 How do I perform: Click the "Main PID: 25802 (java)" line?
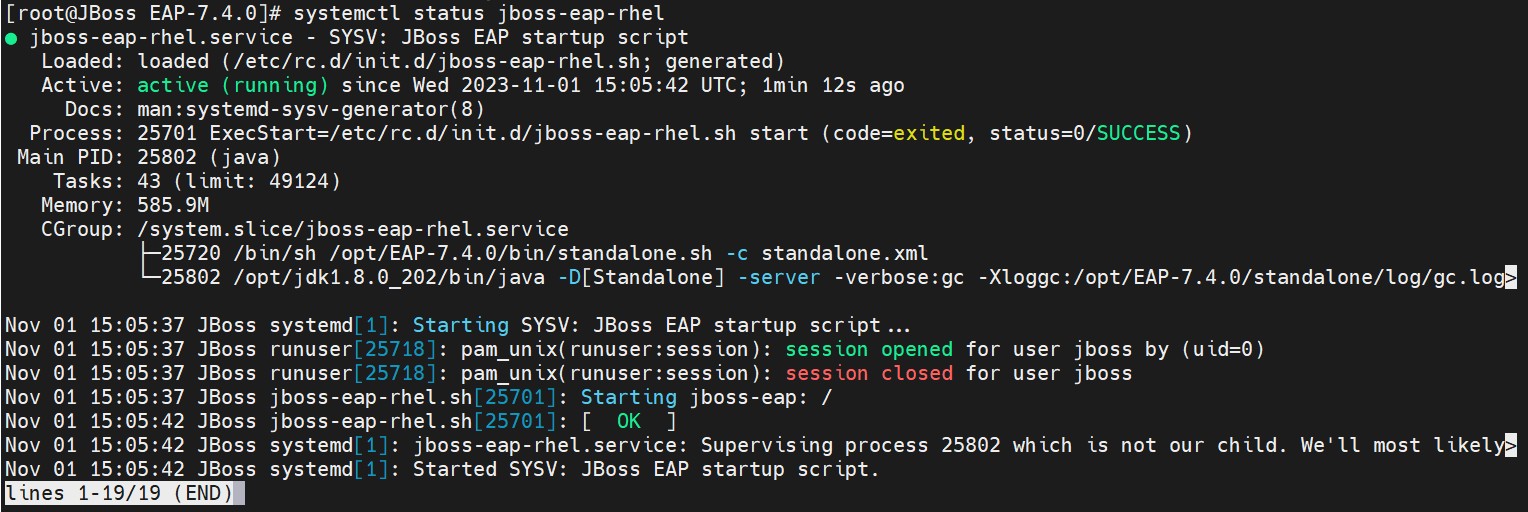coord(149,158)
